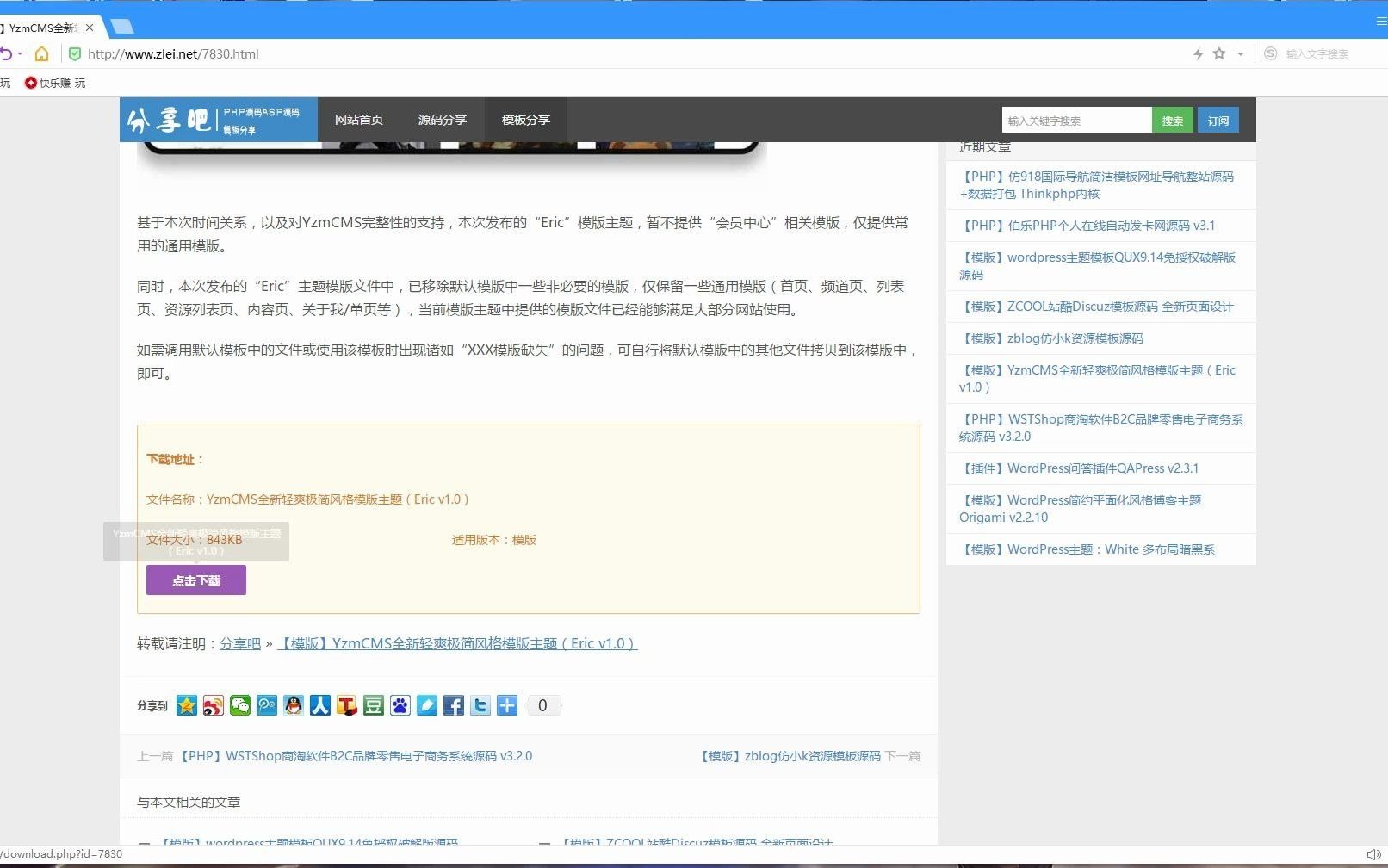The image size is (1388, 868).
Task: Open sidebar link WordPress简约平面化风格博客主题 Origami
Action: tap(1081, 509)
